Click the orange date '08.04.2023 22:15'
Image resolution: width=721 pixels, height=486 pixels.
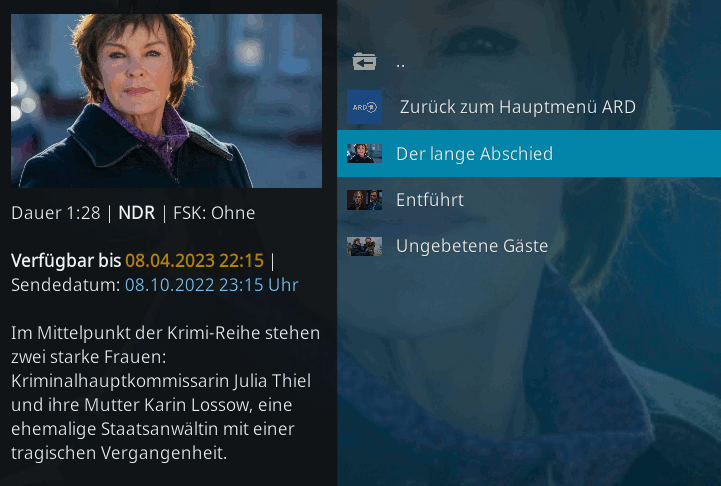click(195, 261)
